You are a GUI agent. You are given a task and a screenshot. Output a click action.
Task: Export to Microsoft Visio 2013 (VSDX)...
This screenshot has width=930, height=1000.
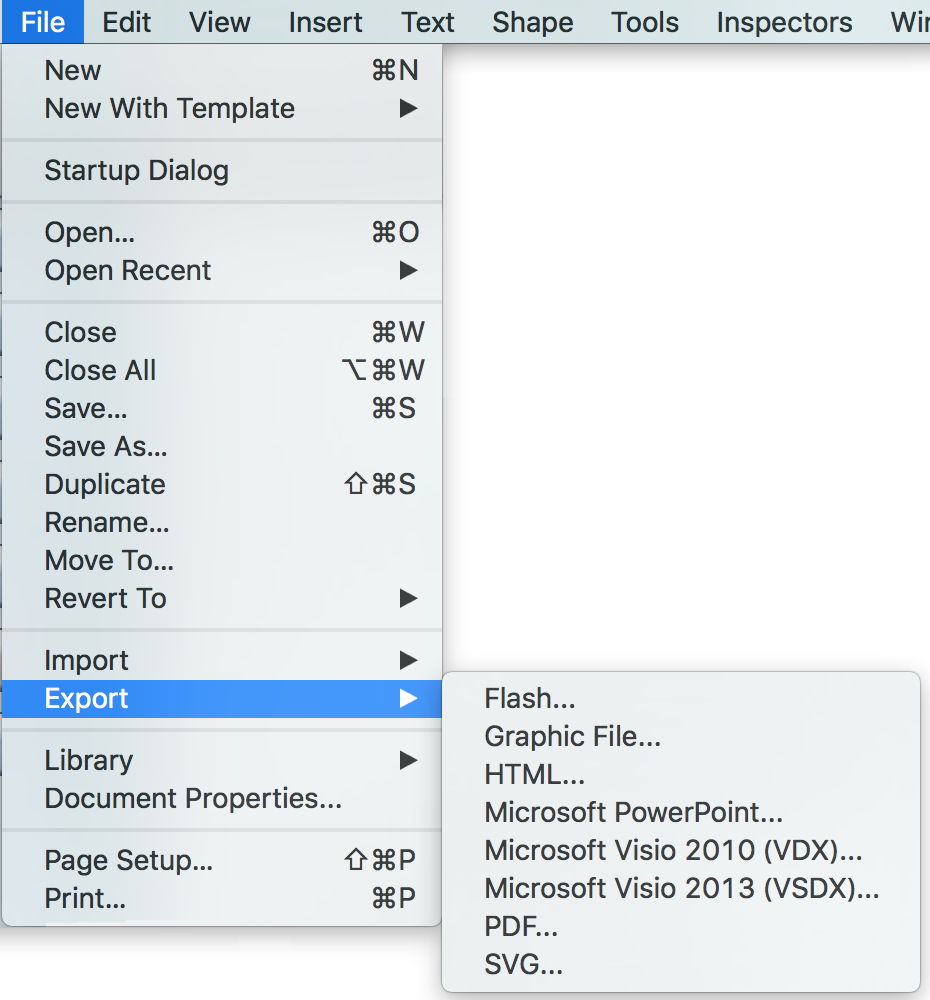point(682,889)
